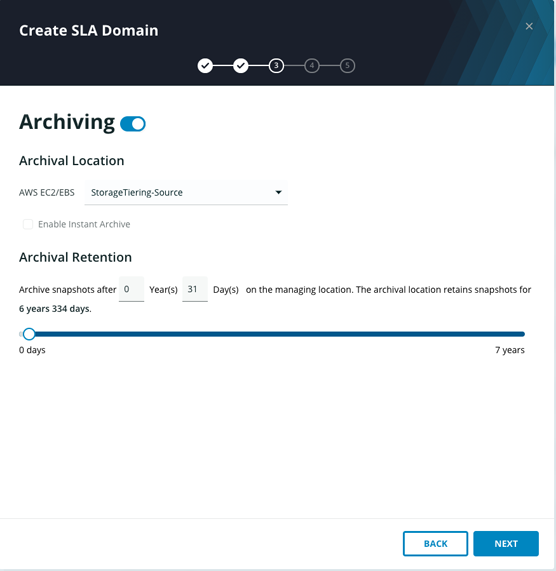Jump to step 4 in wizard
This screenshot has height=571, width=556.
click(x=312, y=66)
